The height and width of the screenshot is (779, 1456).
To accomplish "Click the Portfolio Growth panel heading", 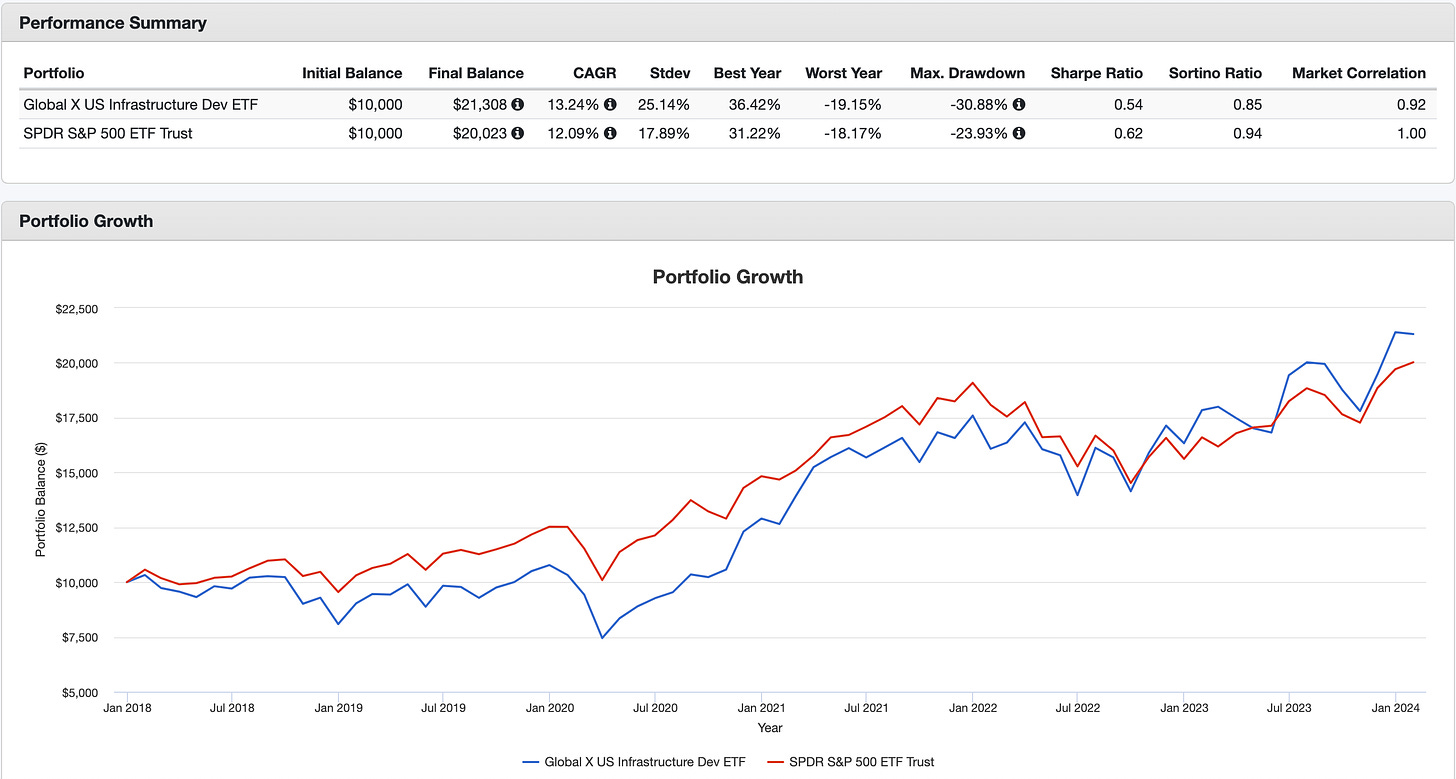I will point(86,221).
